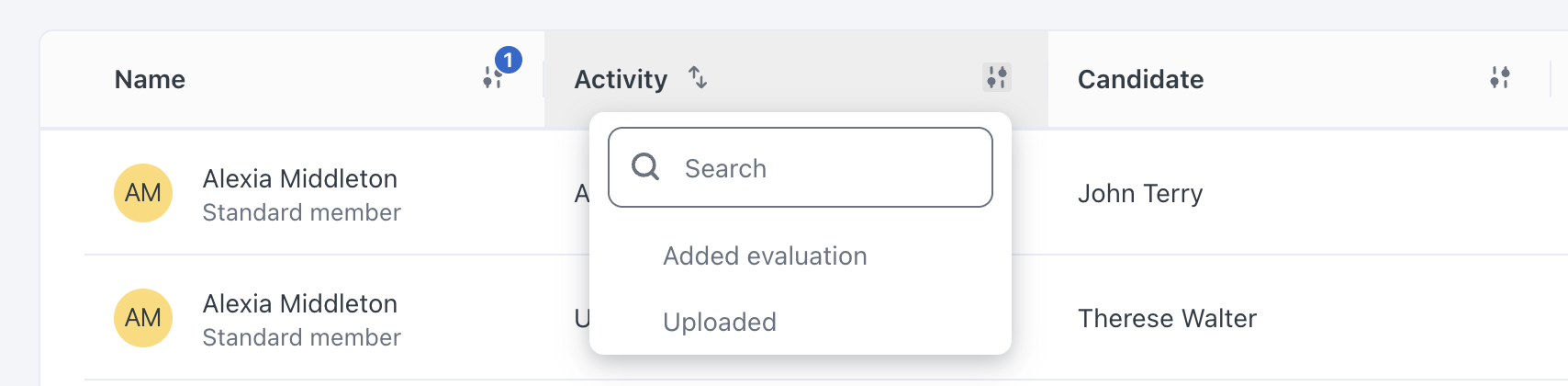1568x386 pixels.
Task: Click Standard member label in first row
Action: (x=301, y=212)
